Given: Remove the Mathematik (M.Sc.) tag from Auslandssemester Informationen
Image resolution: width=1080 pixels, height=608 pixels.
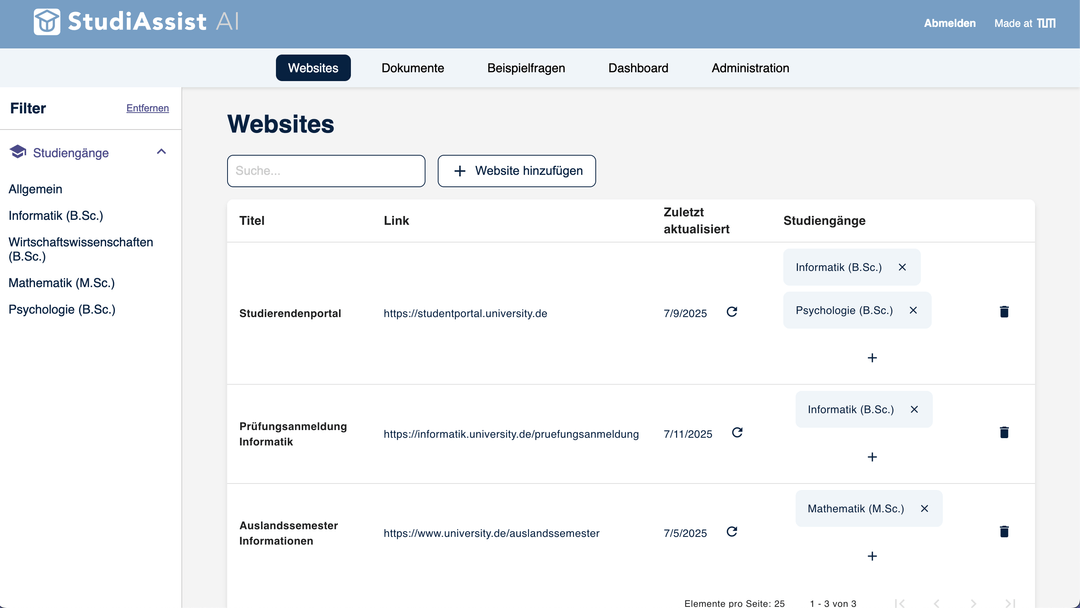Looking at the screenshot, I should [x=924, y=508].
